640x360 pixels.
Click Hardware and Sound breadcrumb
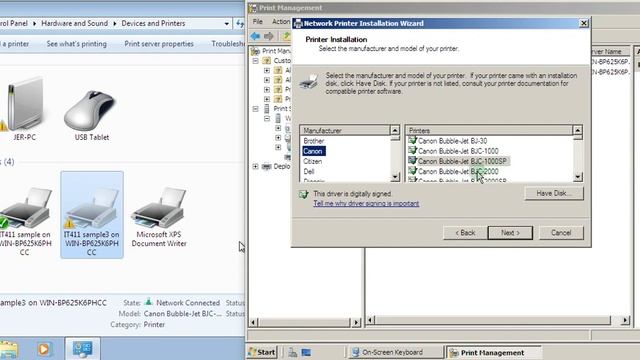[x=75, y=24]
